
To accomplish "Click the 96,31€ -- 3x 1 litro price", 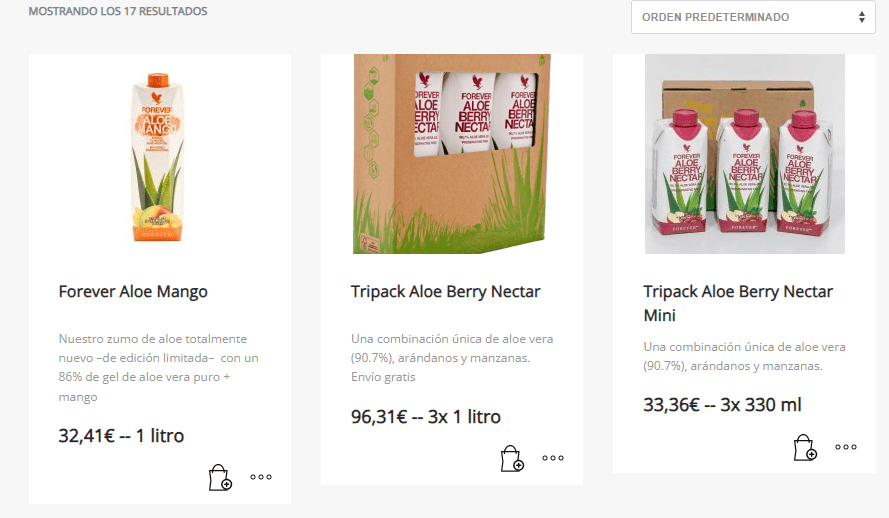I will pyautogui.click(x=426, y=417).
